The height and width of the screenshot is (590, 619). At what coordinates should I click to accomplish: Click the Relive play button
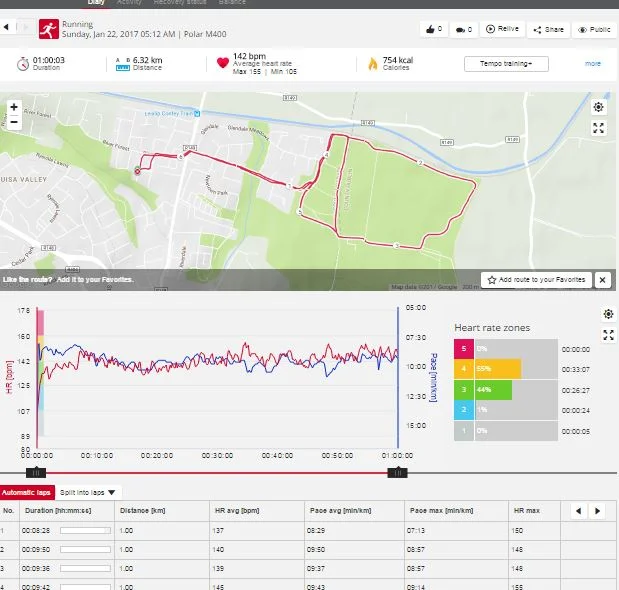(x=505, y=30)
